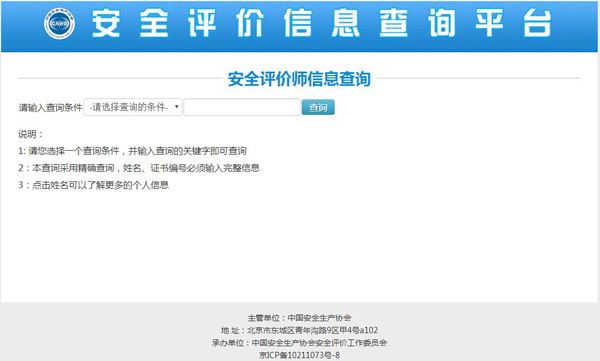Click the 安全评价师信息查询 heading
The image size is (600, 361).
pyautogui.click(x=299, y=79)
